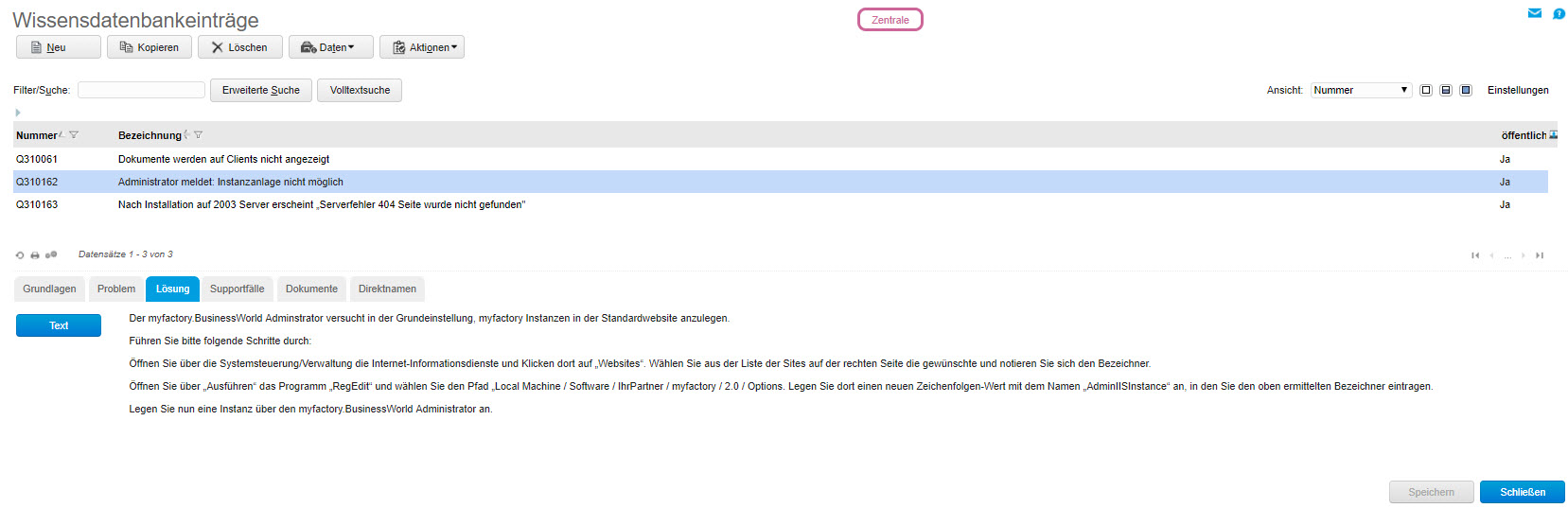Click the 'Führen Sie bitte folgende Schritte durch' line
The image size is (1568, 508).
pos(220,341)
